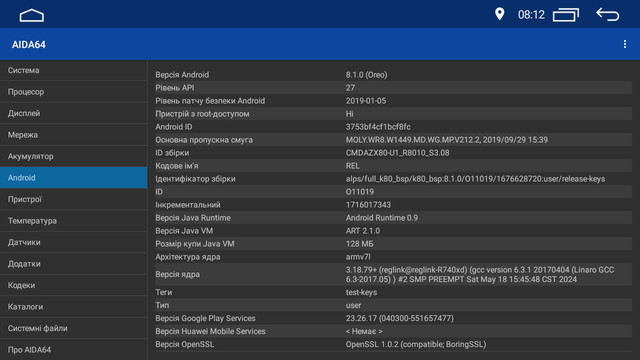Select the Пристрій з root-доступом row
This screenshot has height=360, width=640.
tap(393, 114)
